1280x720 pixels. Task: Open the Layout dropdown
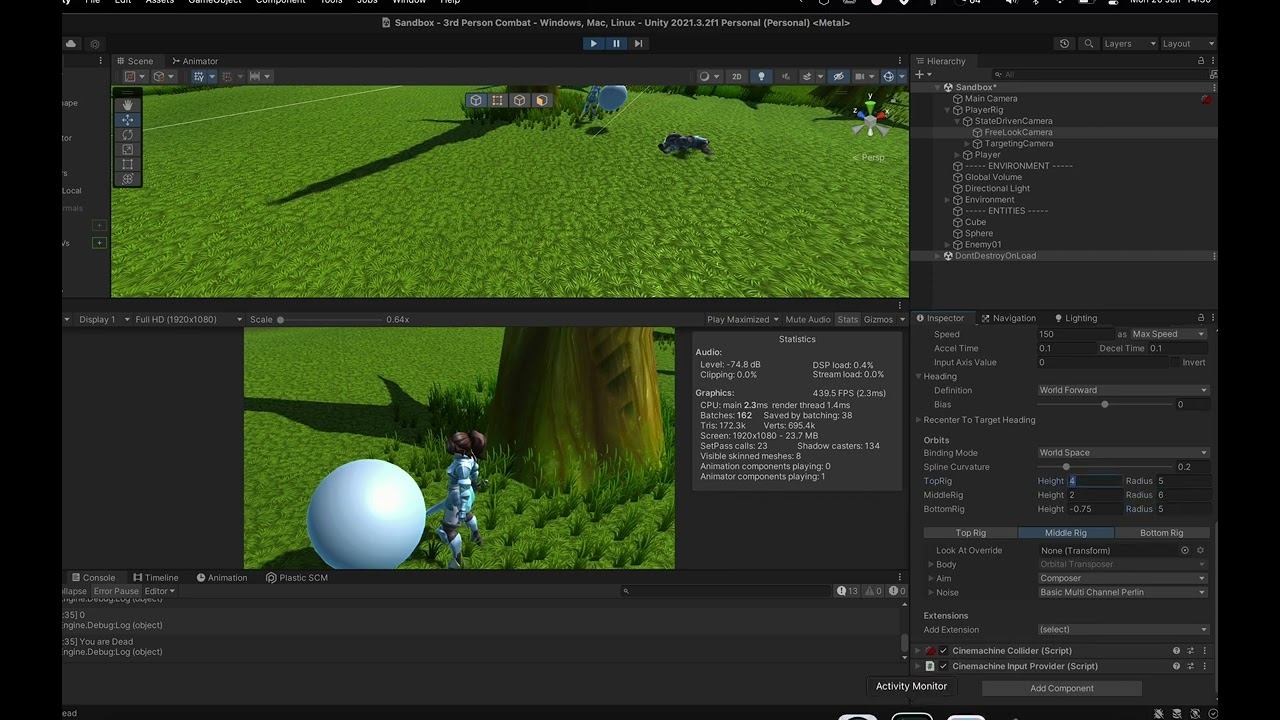coord(1188,44)
